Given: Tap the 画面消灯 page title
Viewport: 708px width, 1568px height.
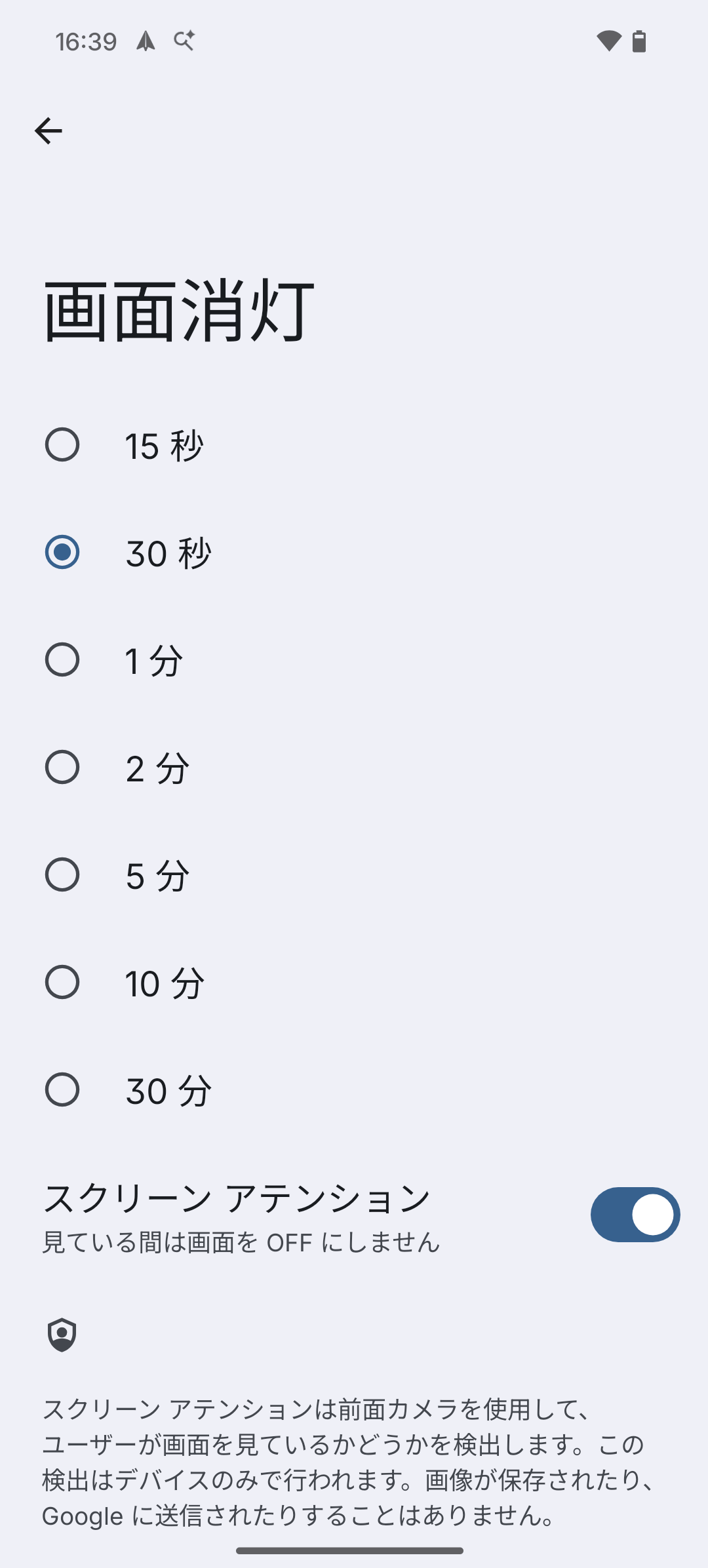Looking at the screenshot, I should (179, 311).
